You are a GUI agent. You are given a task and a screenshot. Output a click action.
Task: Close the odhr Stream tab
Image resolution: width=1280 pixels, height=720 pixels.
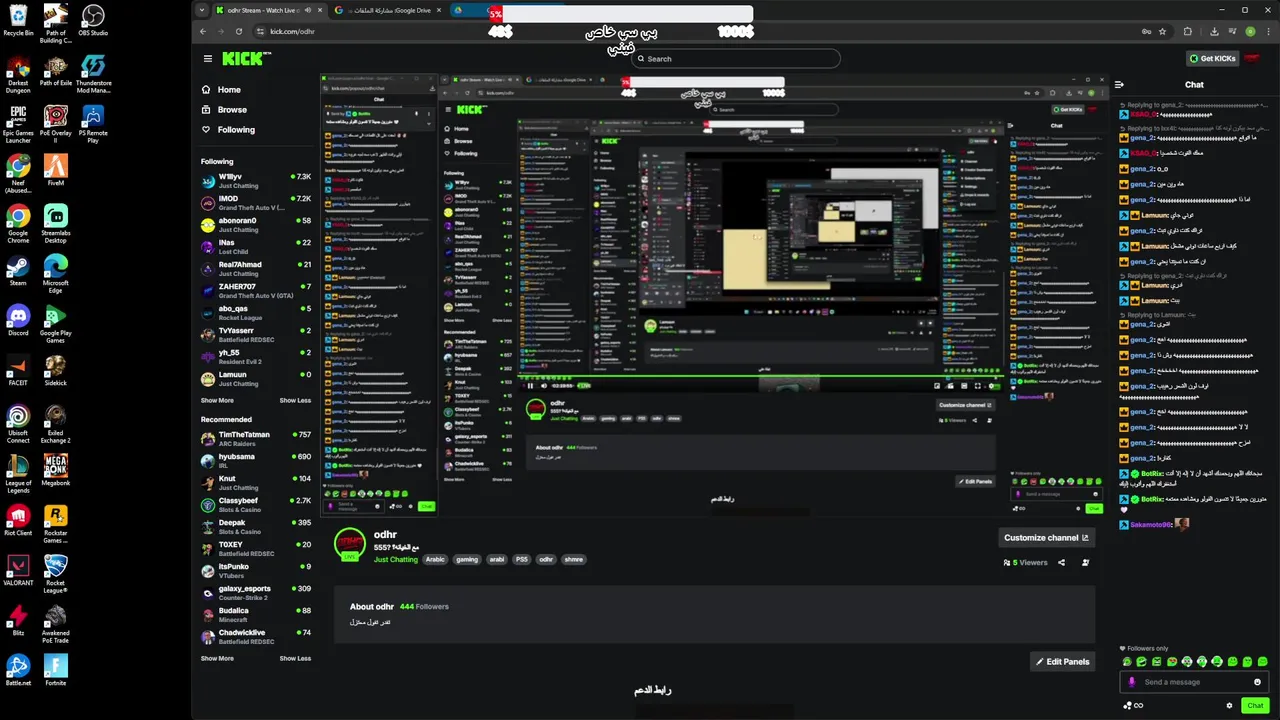pyautogui.click(x=320, y=10)
